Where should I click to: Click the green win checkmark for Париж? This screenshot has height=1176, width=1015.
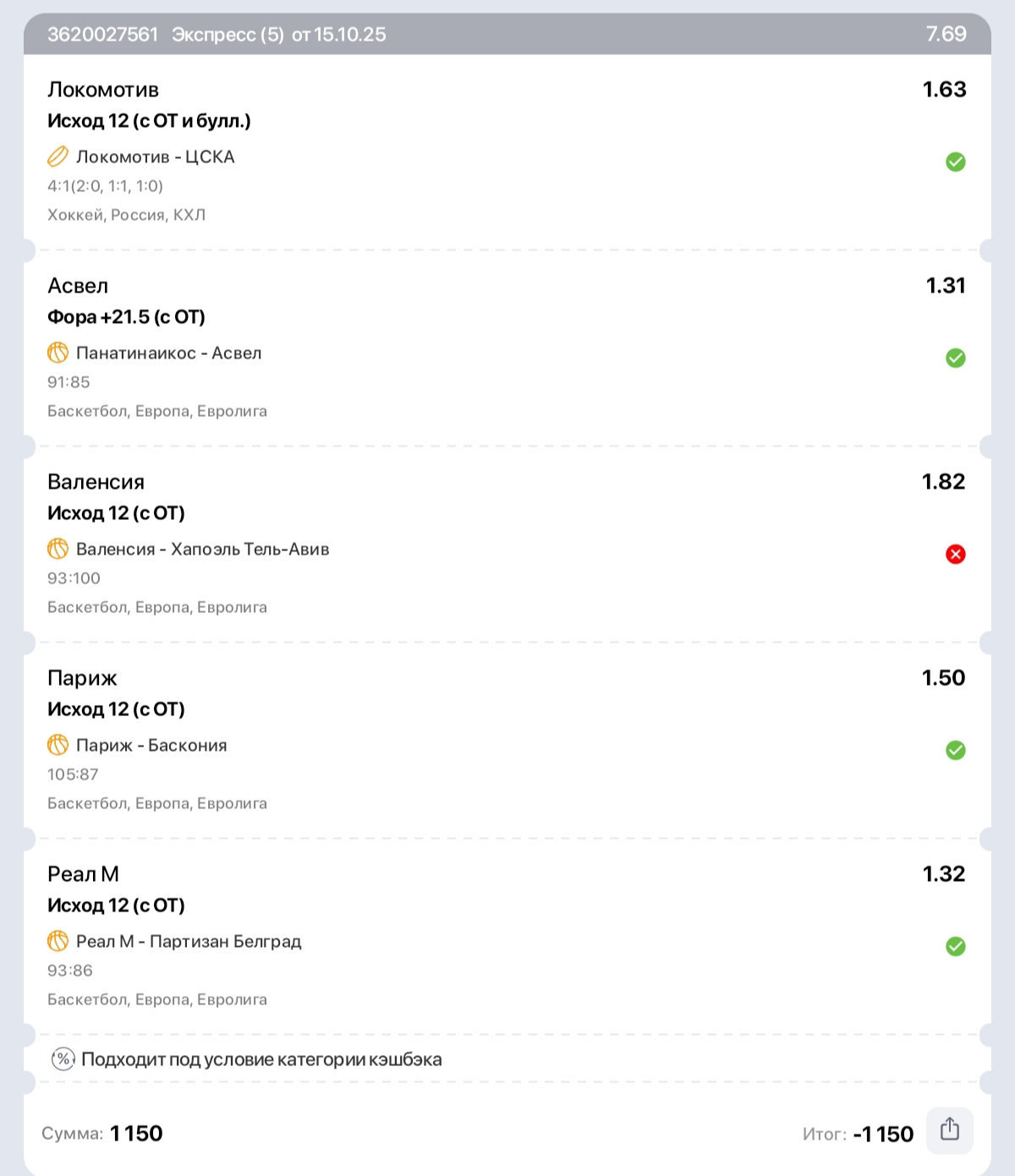pos(956,750)
